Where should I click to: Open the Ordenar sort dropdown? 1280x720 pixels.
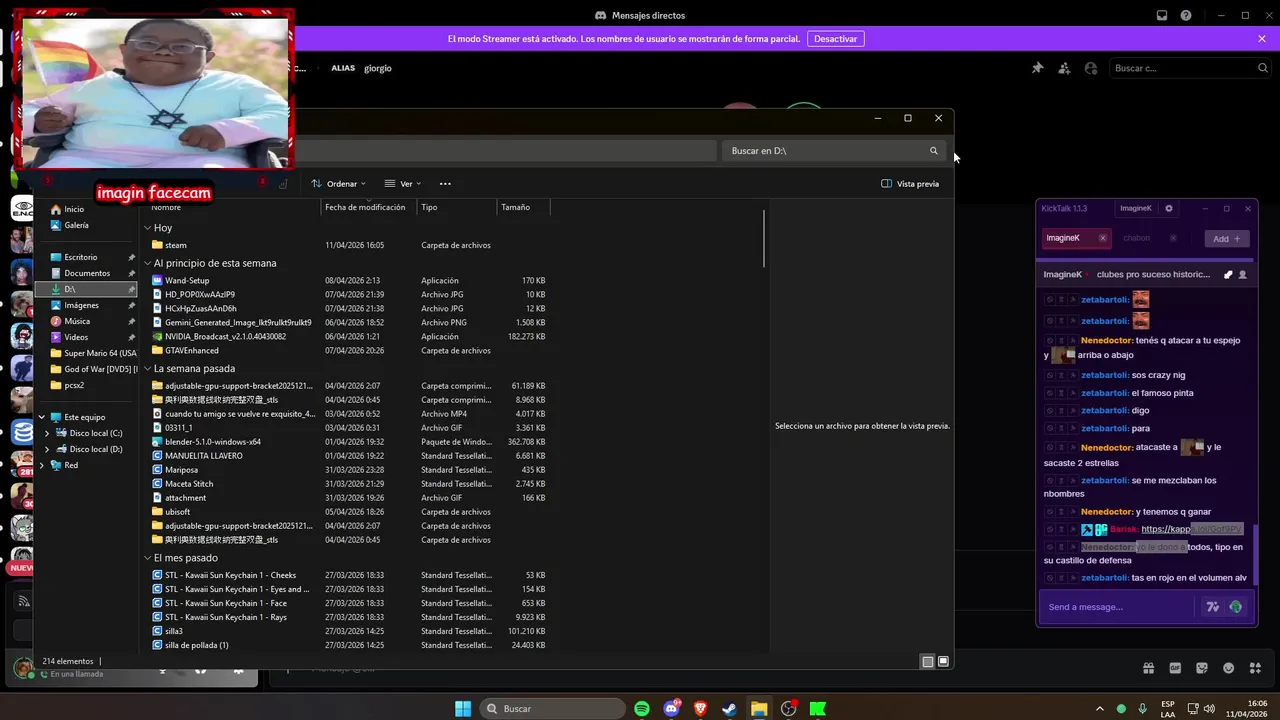pyautogui.click(x=339, y=184)
